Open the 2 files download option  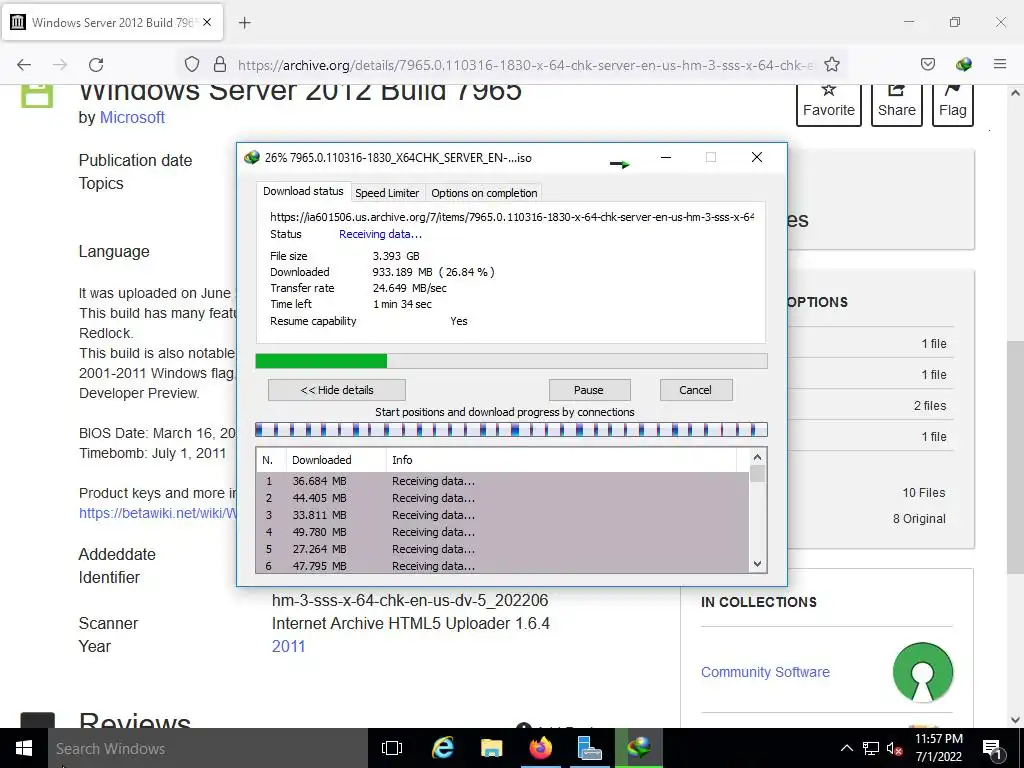click(x=930, y=406)
